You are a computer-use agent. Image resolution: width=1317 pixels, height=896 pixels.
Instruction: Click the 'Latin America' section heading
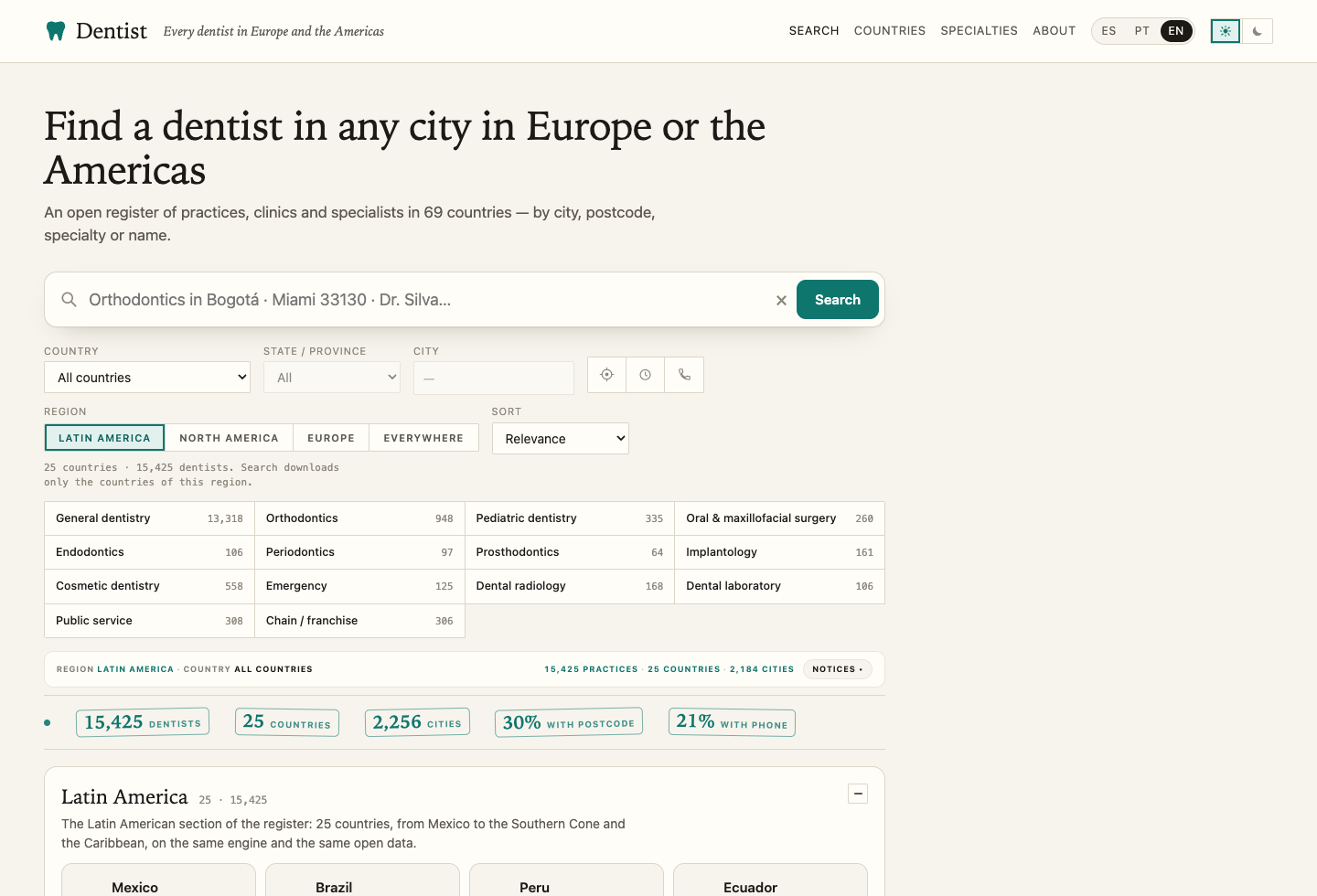tap(124, 797)
